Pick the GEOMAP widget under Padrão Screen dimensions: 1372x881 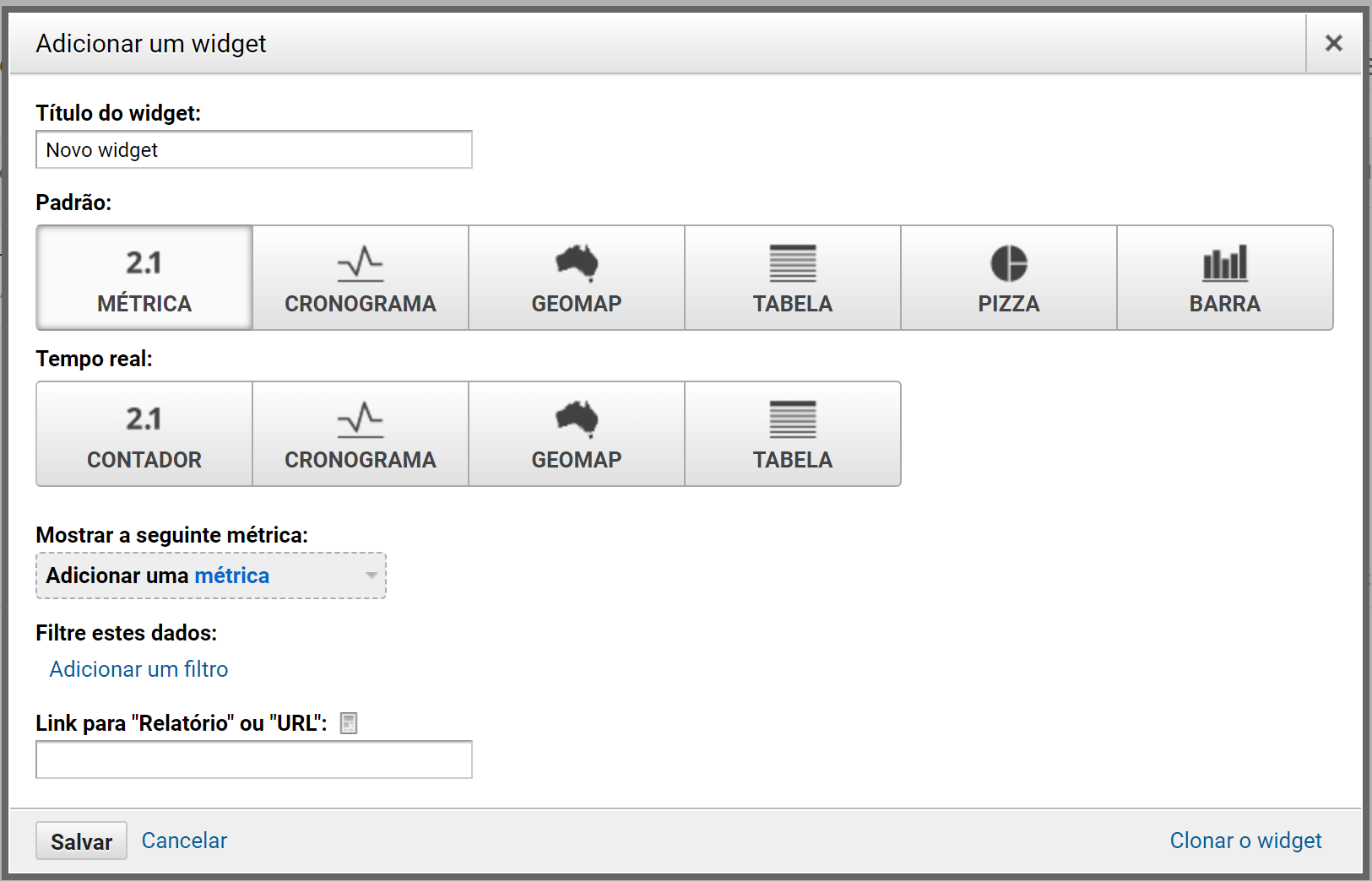point(576,278)
